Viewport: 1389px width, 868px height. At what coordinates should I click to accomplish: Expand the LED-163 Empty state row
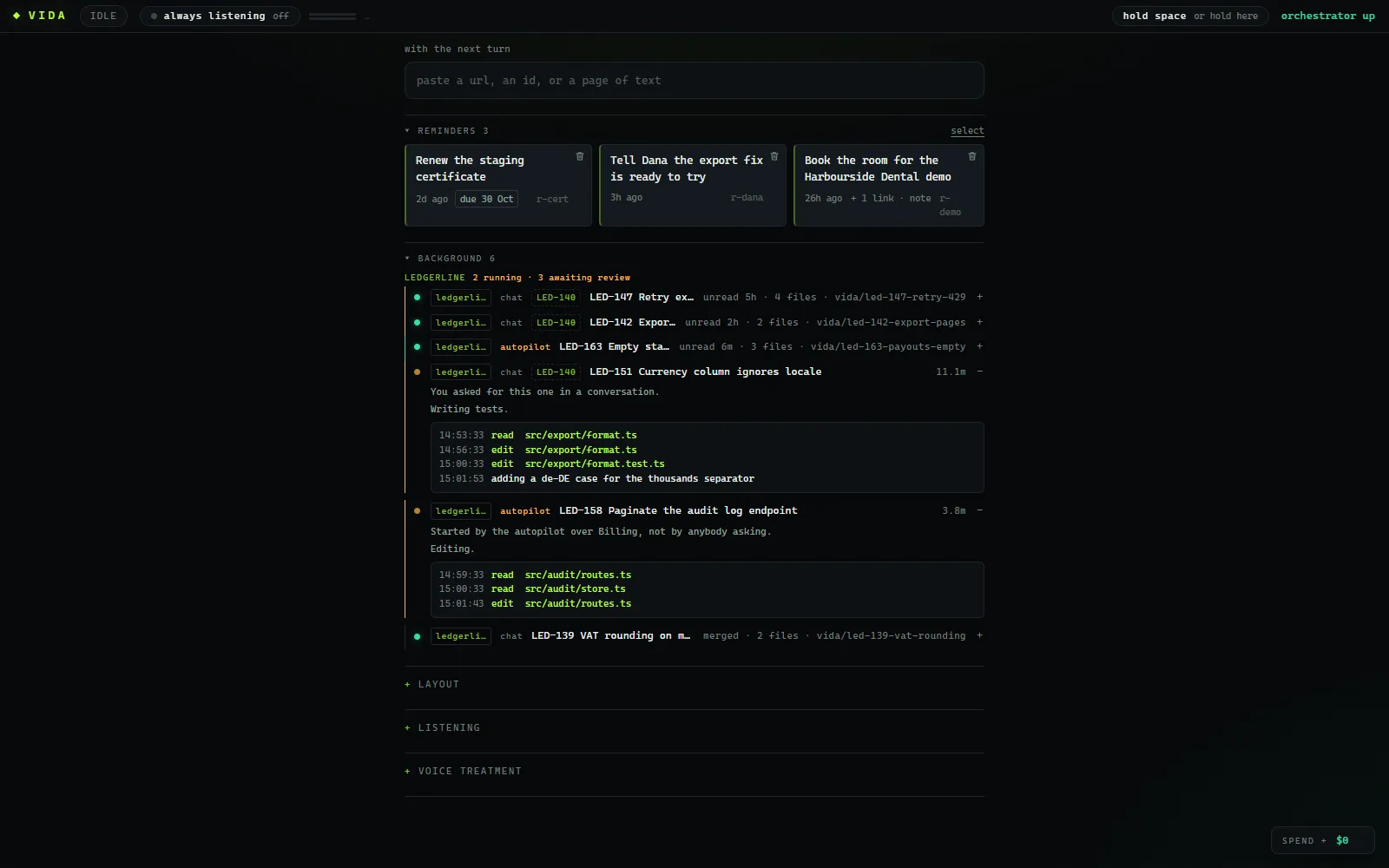(x=980, y=346)
